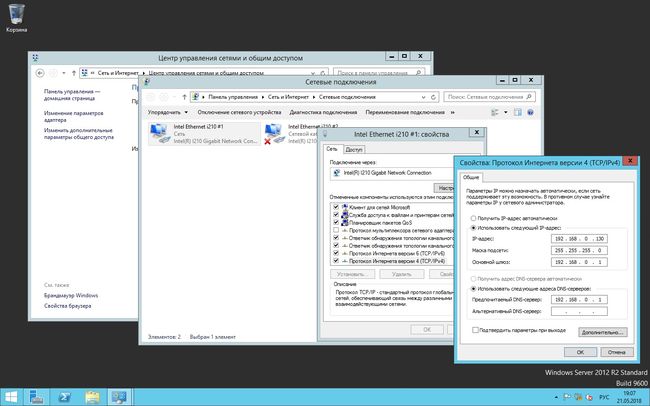Open Брандмауэр Windows link
650x406 pixels.
(x=71, y=296)
